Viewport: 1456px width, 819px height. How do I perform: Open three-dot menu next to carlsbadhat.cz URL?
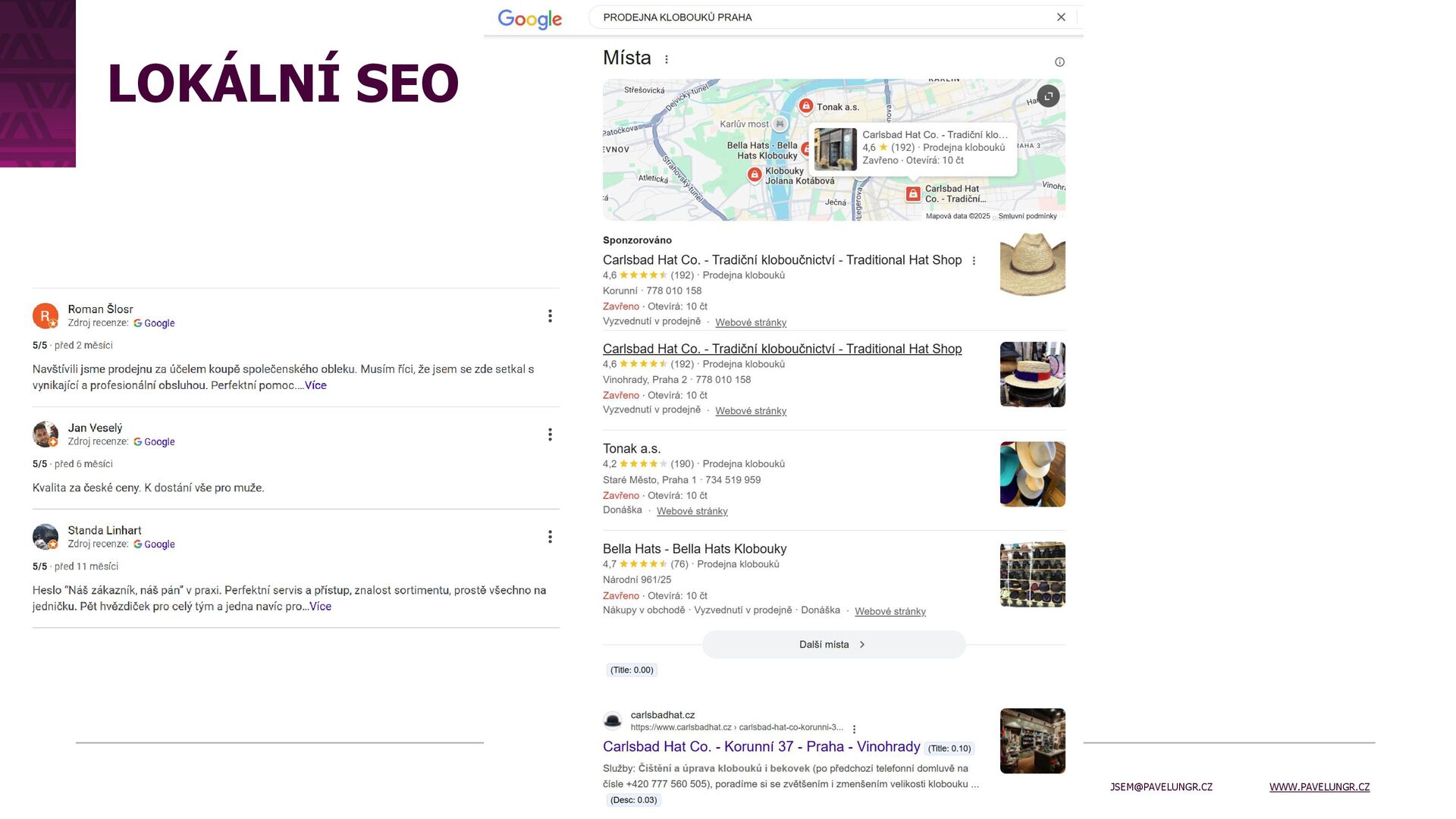(854, 729)
